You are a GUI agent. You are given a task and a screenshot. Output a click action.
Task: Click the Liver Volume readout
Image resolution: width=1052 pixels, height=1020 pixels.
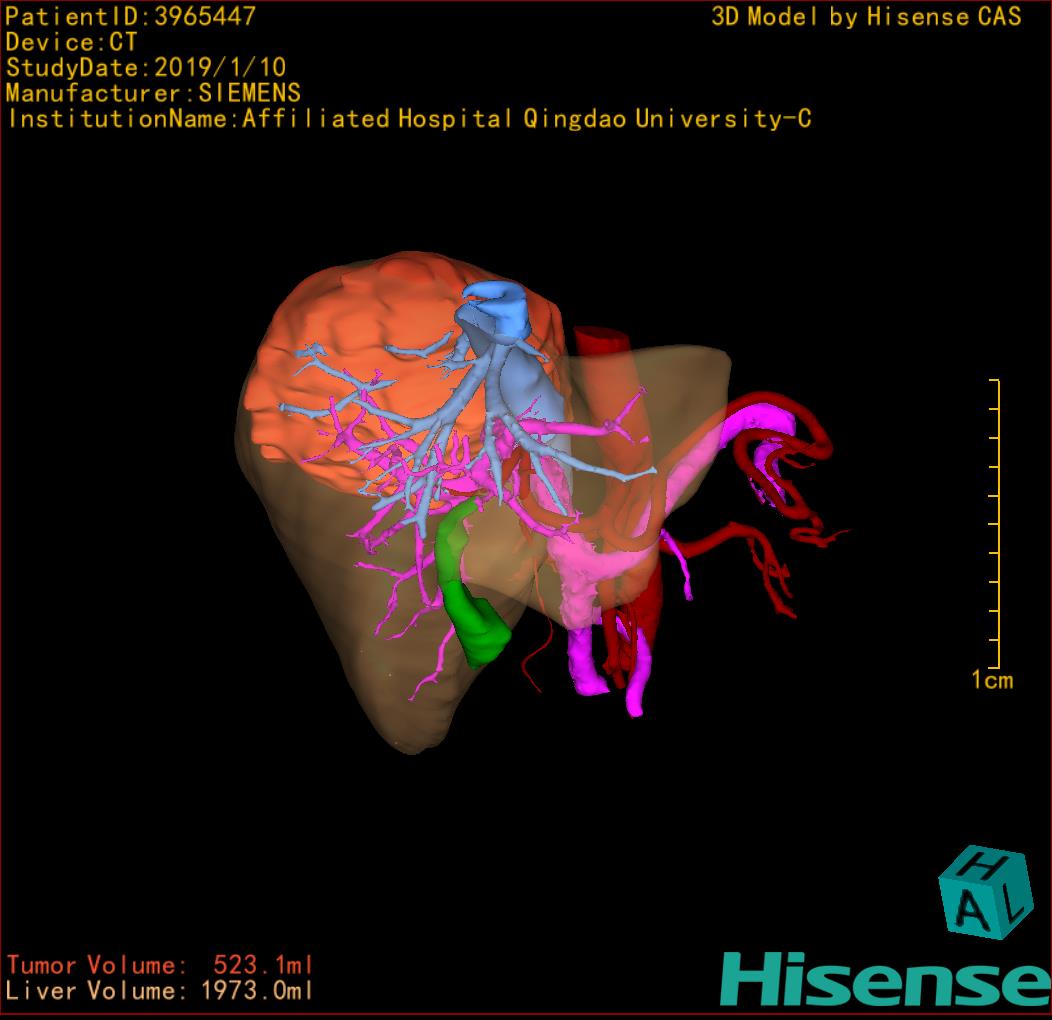point(160,991)
